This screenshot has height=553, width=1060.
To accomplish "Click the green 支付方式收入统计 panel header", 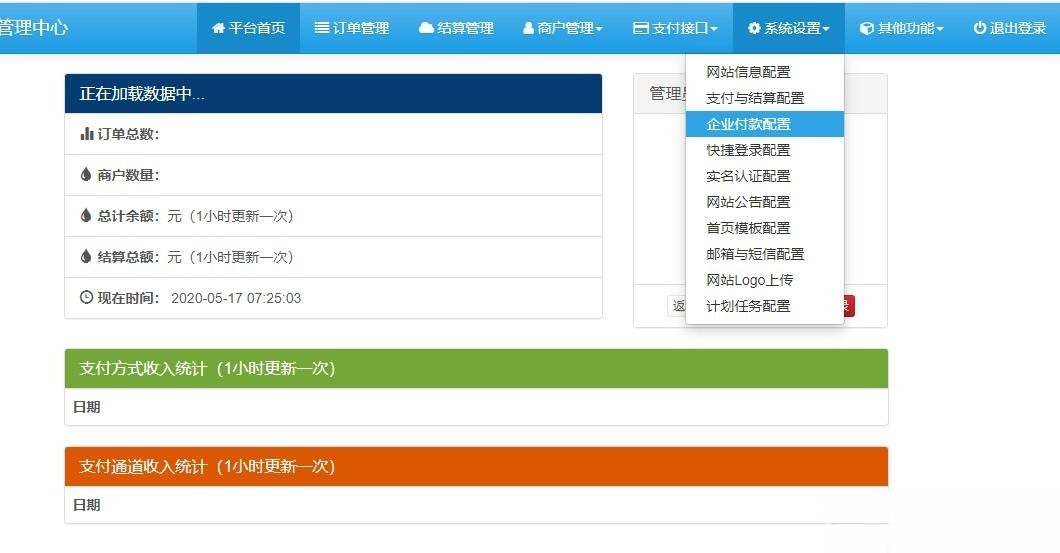I will coord(476,368).
